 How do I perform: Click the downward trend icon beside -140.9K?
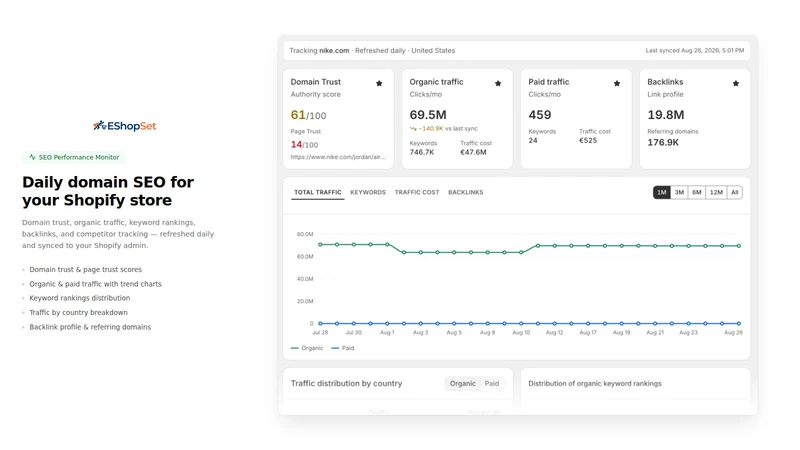pos(413,129)
